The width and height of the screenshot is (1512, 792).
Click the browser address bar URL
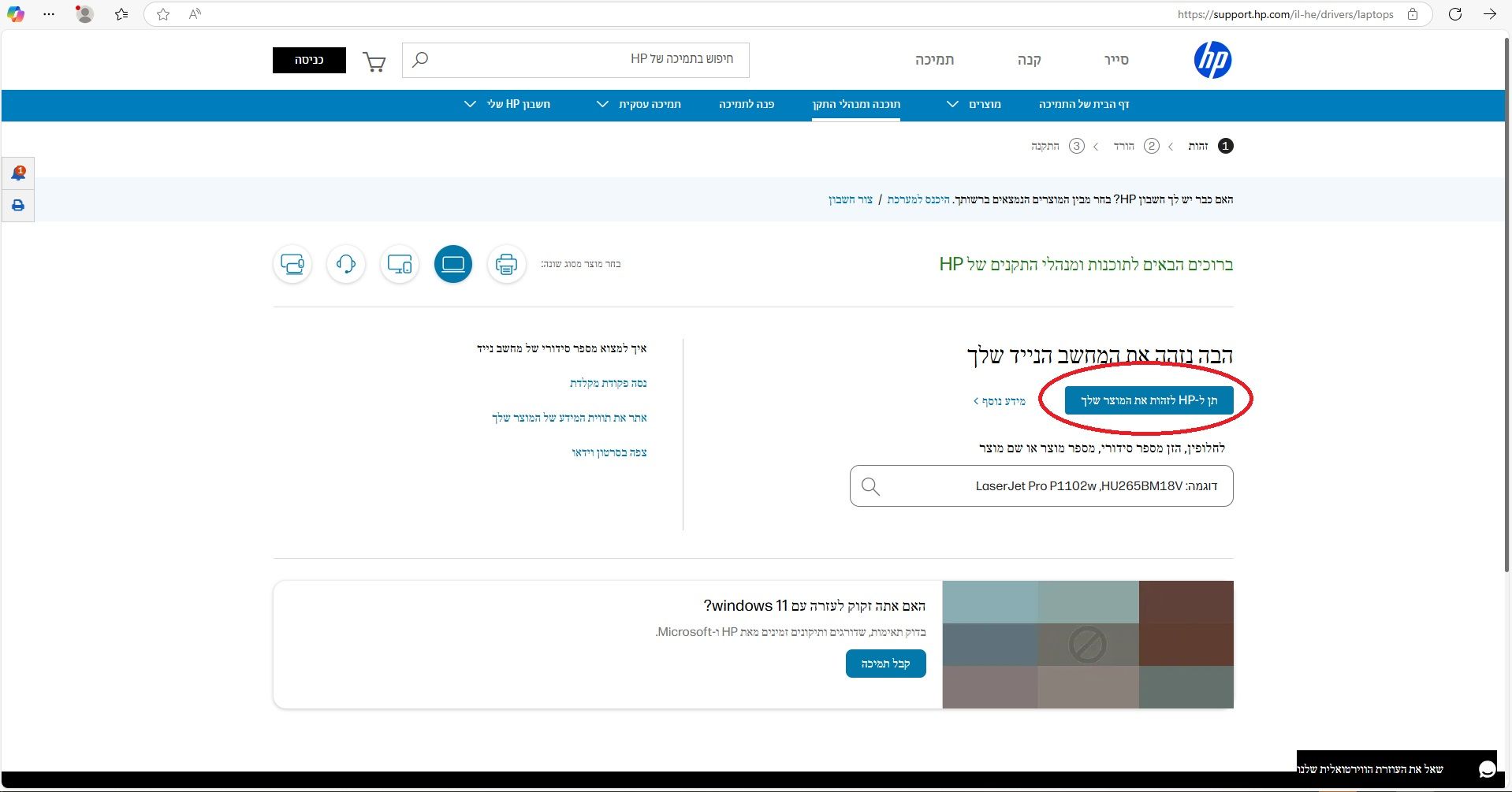coord(1285,14)
